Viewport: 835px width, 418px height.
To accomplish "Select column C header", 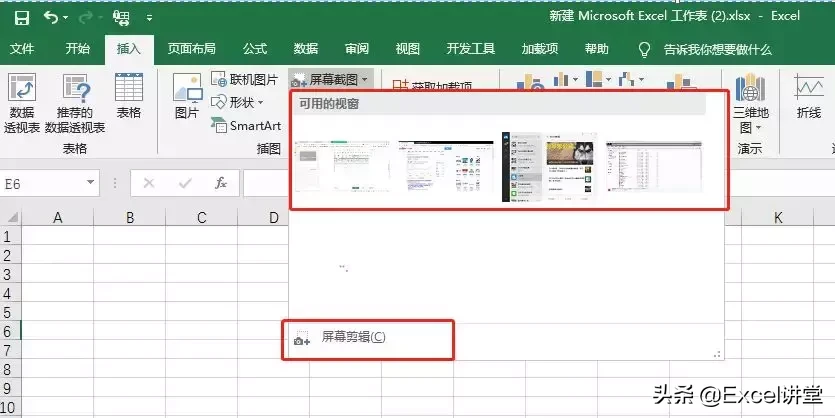I will pos(201,217).
